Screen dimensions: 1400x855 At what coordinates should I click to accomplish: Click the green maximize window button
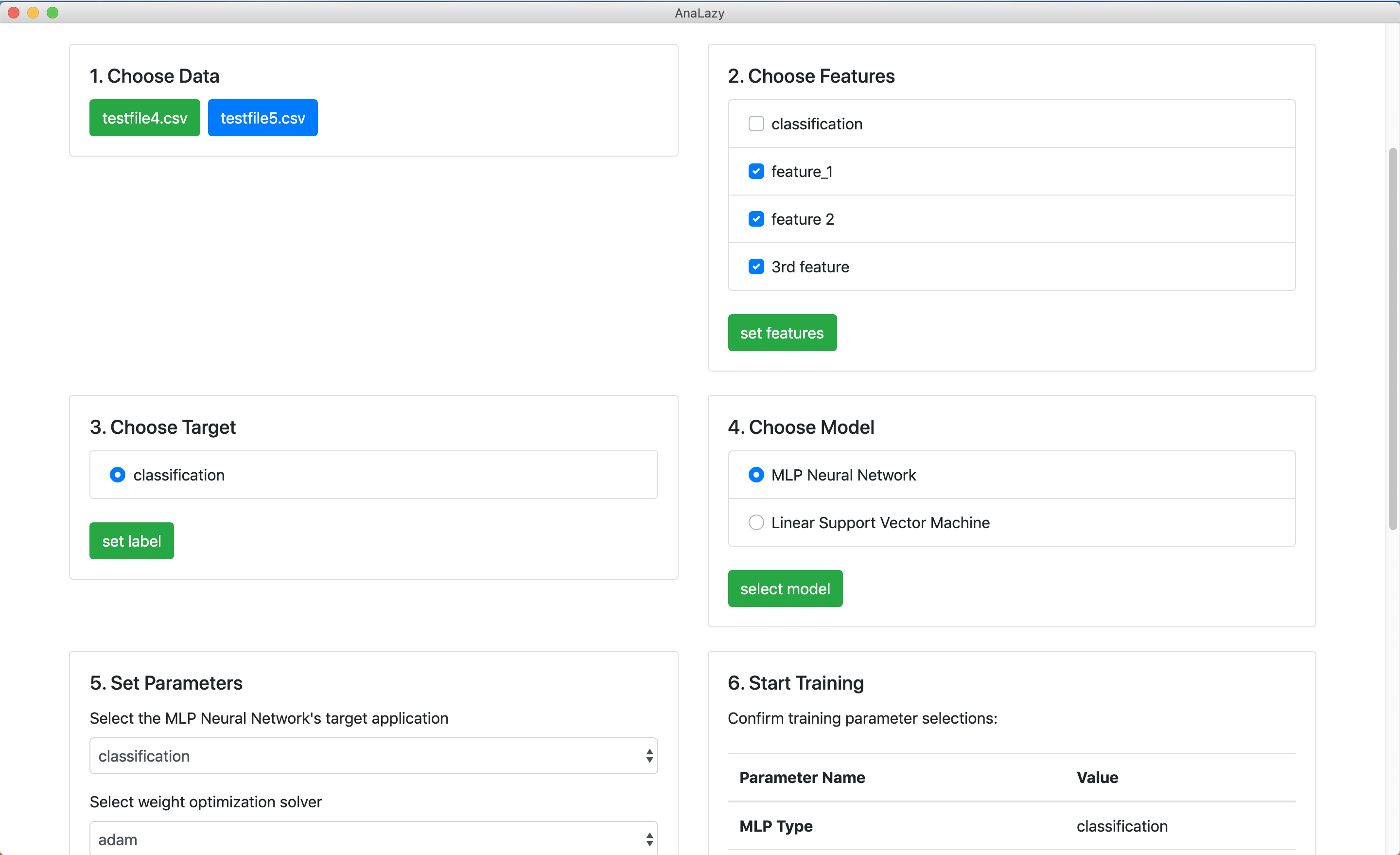pos(52,13)
